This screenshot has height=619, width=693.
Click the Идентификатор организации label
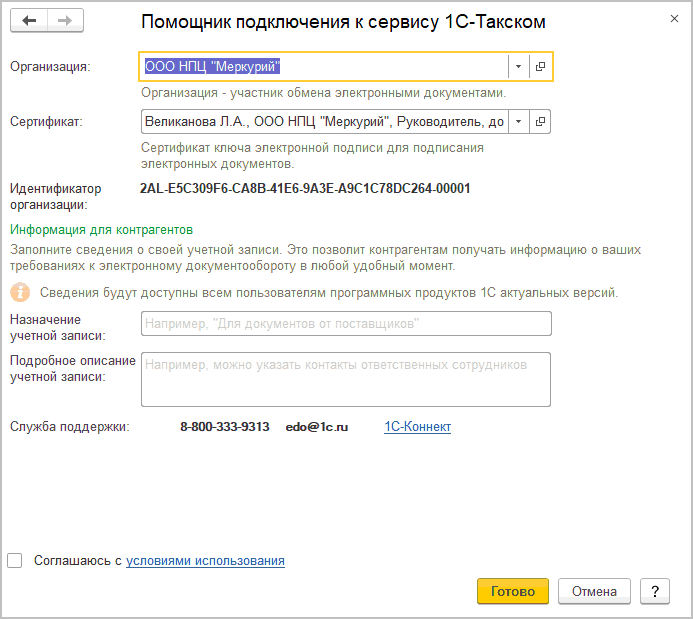pos(56,197)
